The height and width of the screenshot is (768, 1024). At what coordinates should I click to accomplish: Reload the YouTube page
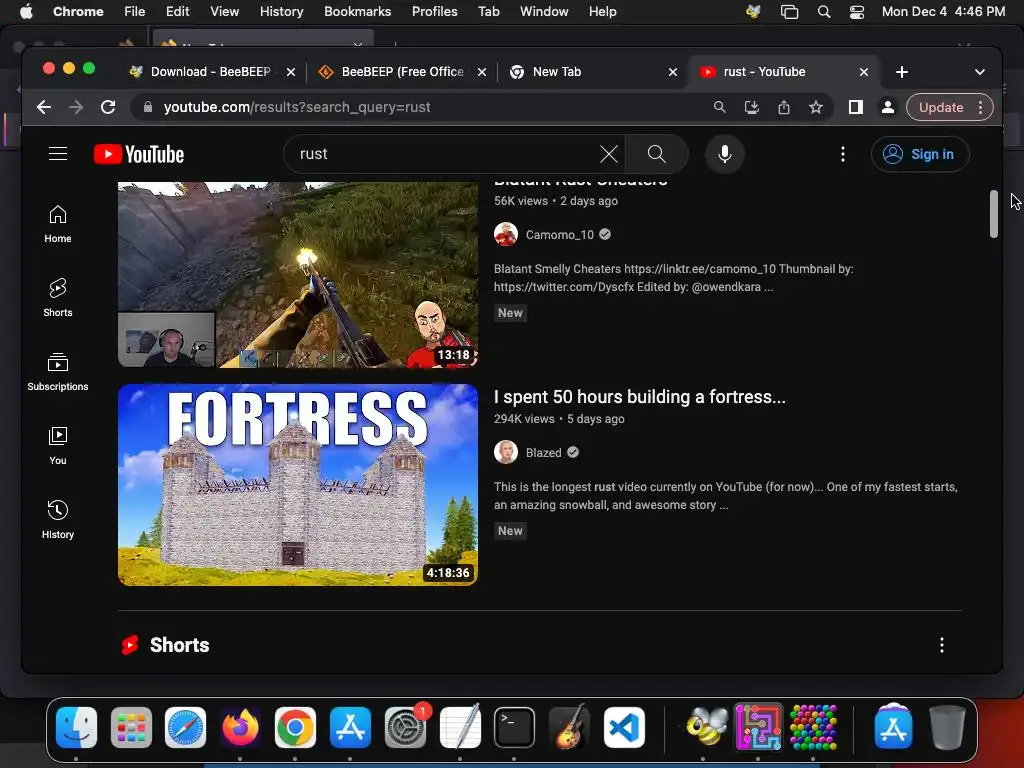[108, 107]
